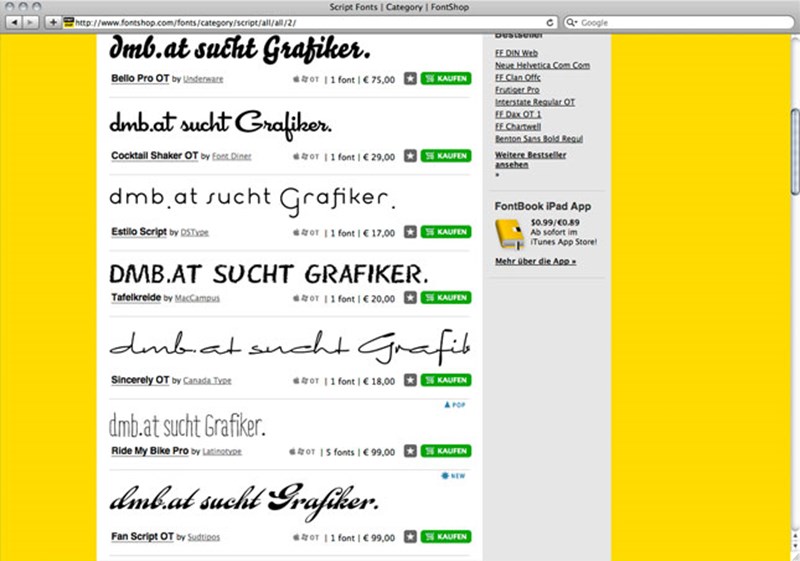This screenshot has width=800, height=561.
Task: Open the Cocktail Shaker OT font page
Action: click(x=155, y=156)
